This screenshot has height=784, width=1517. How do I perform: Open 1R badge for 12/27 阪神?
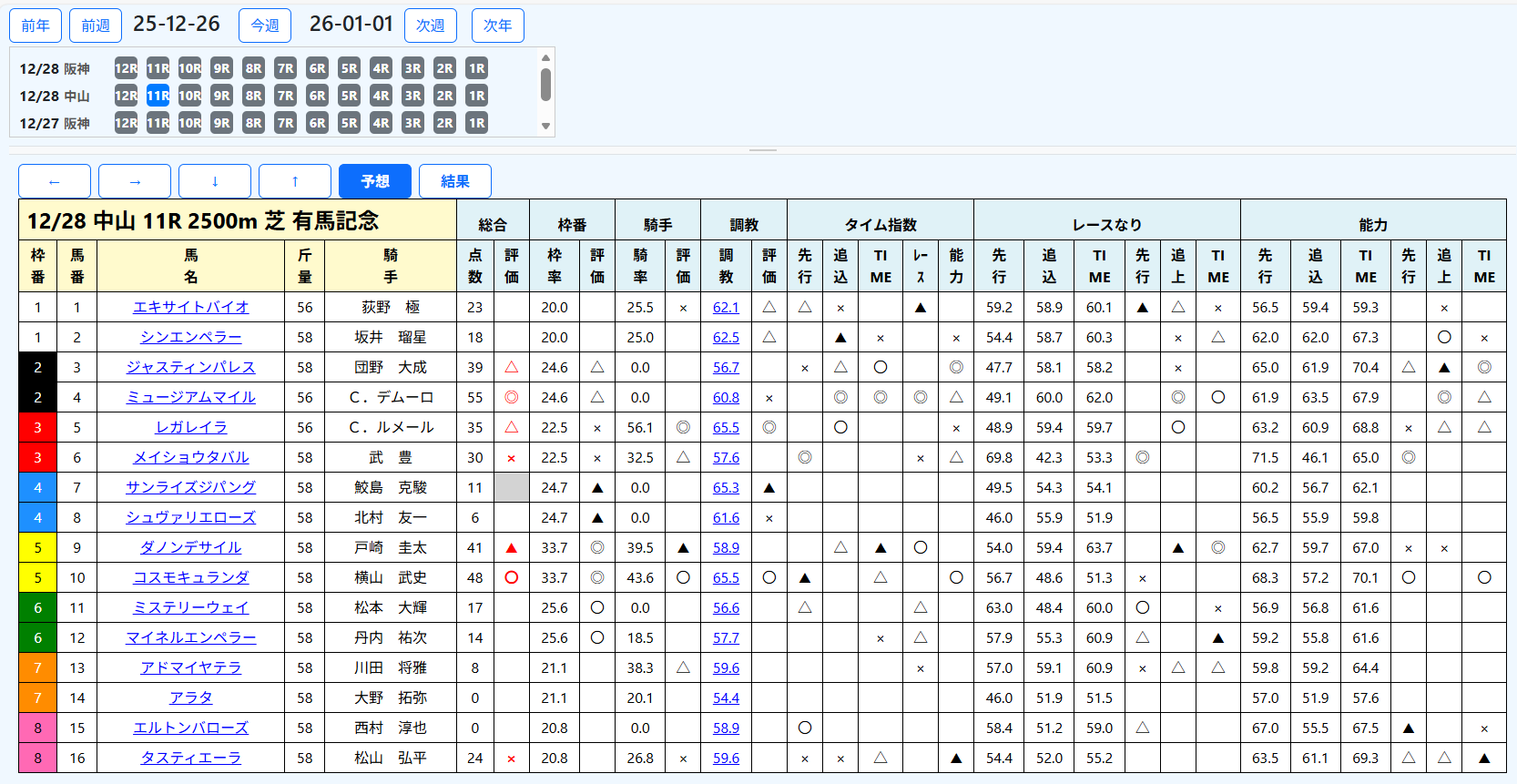[476, 123]
